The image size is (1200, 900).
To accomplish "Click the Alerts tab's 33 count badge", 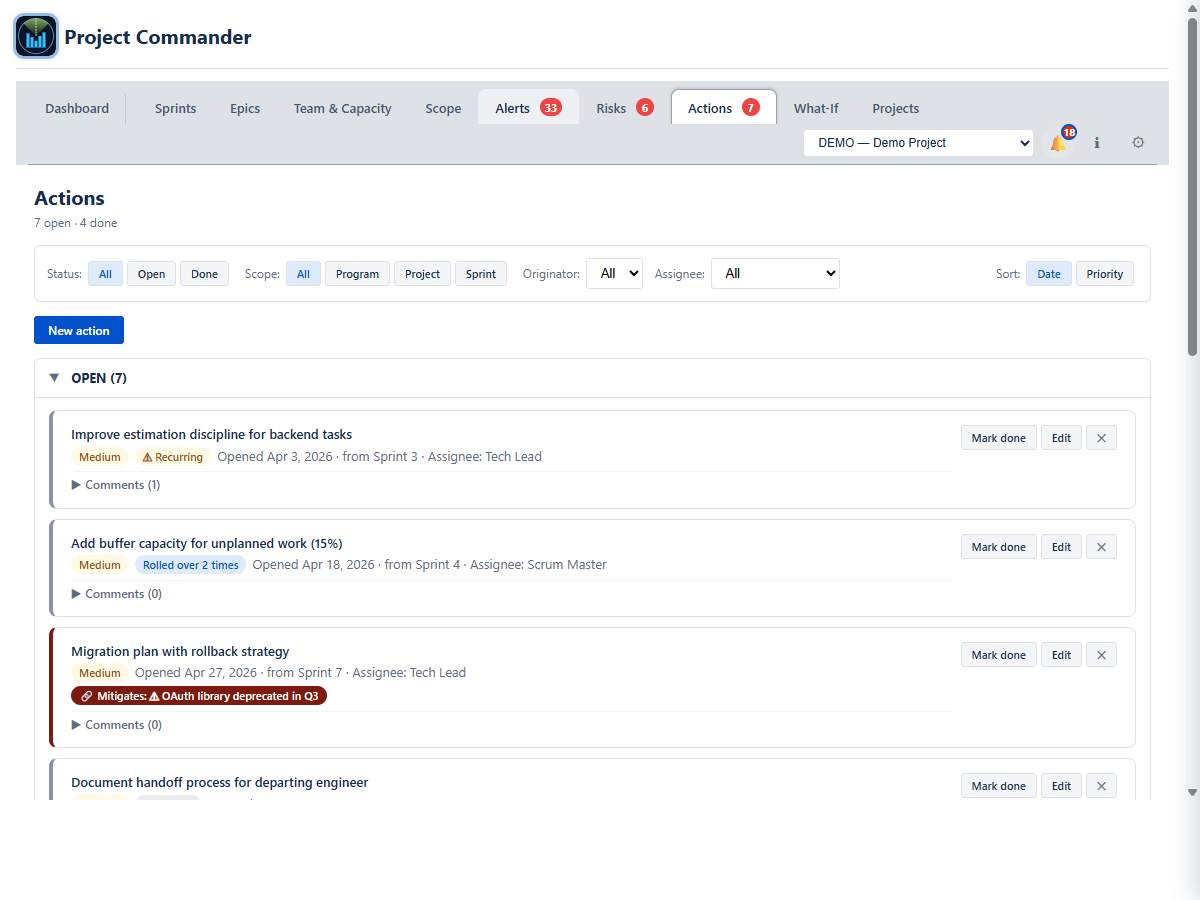I will (x=551, y=108).
